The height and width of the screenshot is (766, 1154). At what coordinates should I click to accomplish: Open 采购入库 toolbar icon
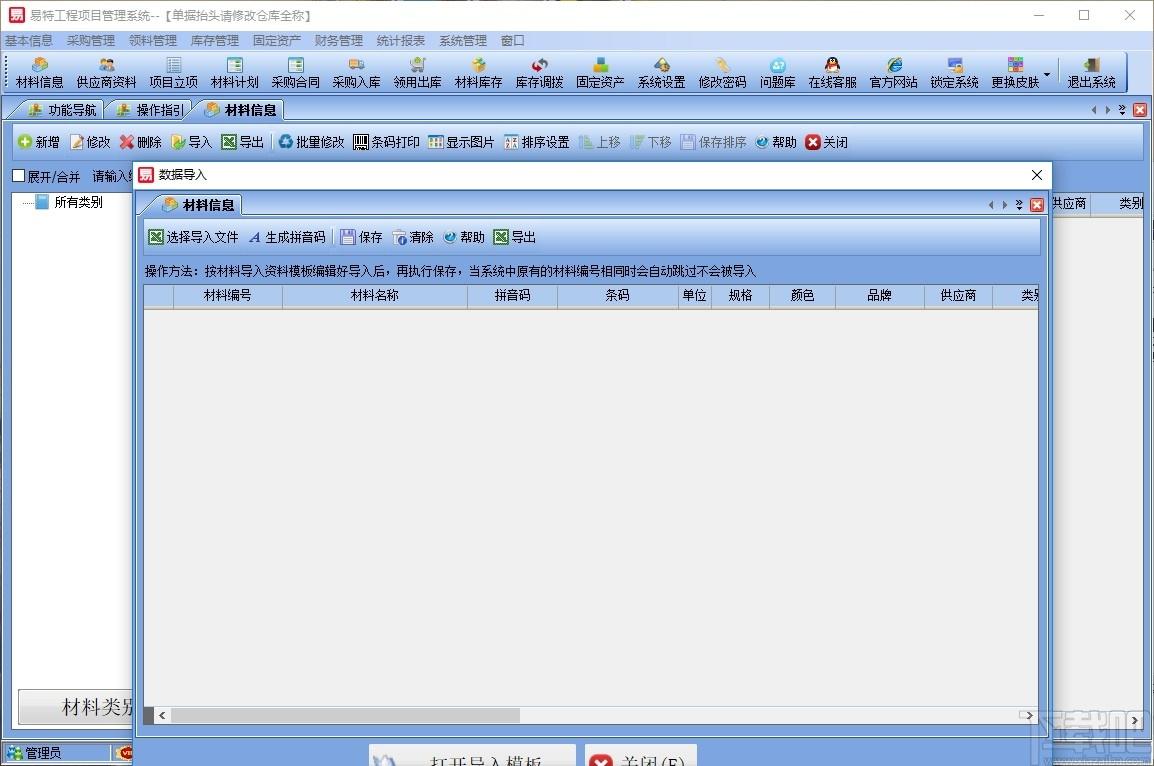356,73
